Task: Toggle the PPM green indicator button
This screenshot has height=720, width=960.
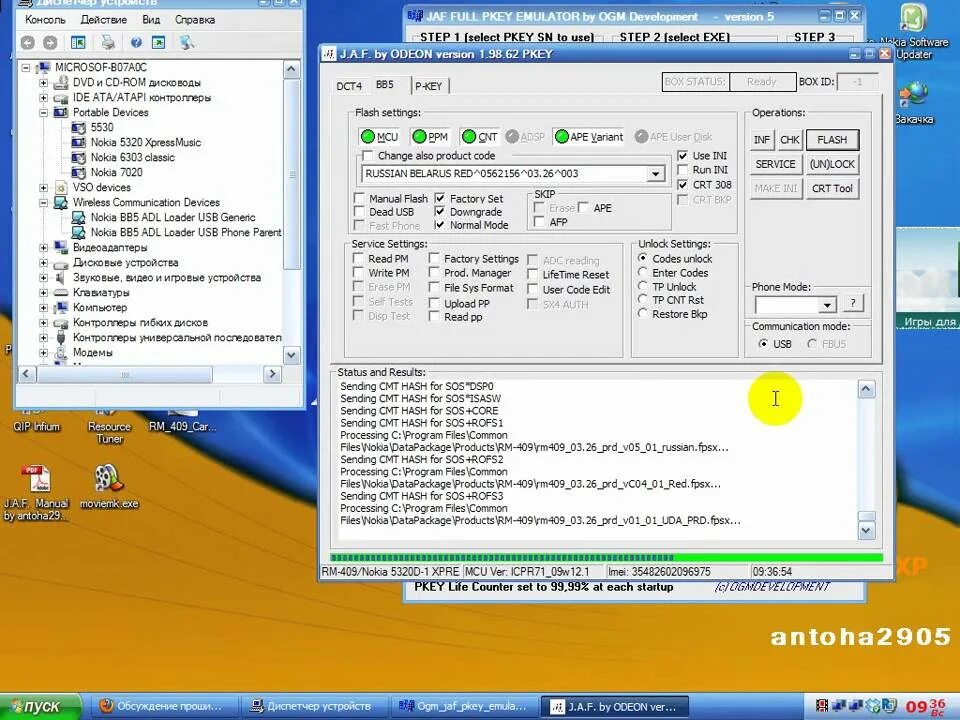Action: (430, 137)
